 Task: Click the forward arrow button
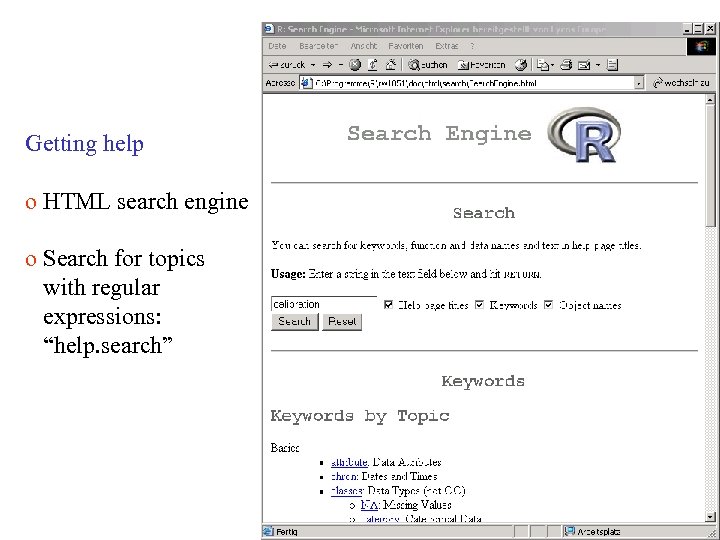click(x=327, y=65)
